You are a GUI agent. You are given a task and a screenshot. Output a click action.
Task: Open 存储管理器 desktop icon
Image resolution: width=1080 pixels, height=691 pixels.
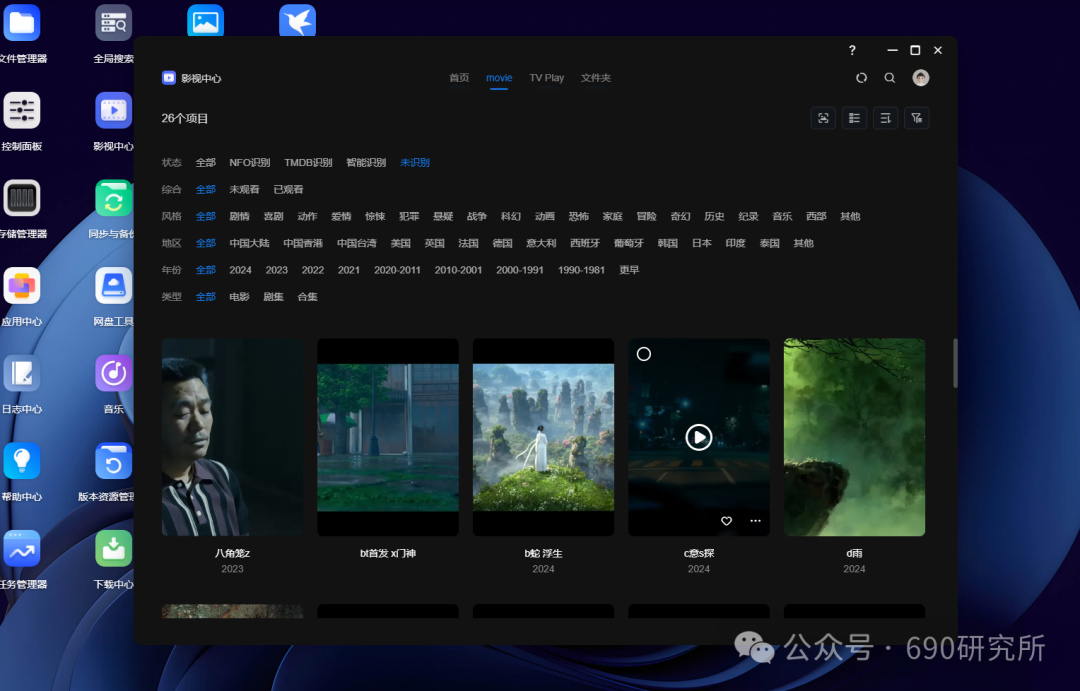(x=22, y=198)
